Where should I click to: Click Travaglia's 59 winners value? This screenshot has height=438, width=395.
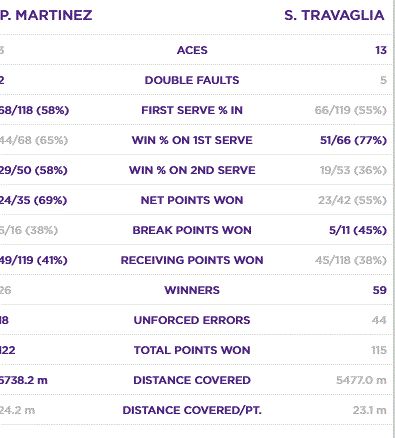(x=380, y=290)
